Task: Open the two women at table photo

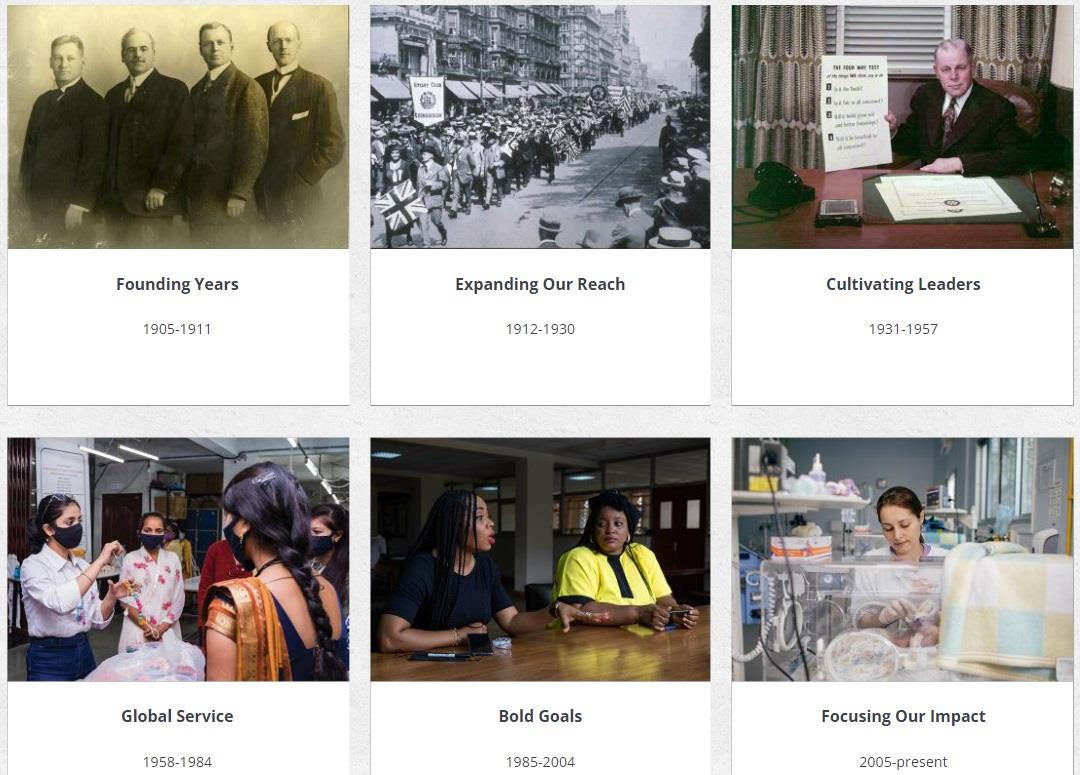Action: [x=540, y=559]
